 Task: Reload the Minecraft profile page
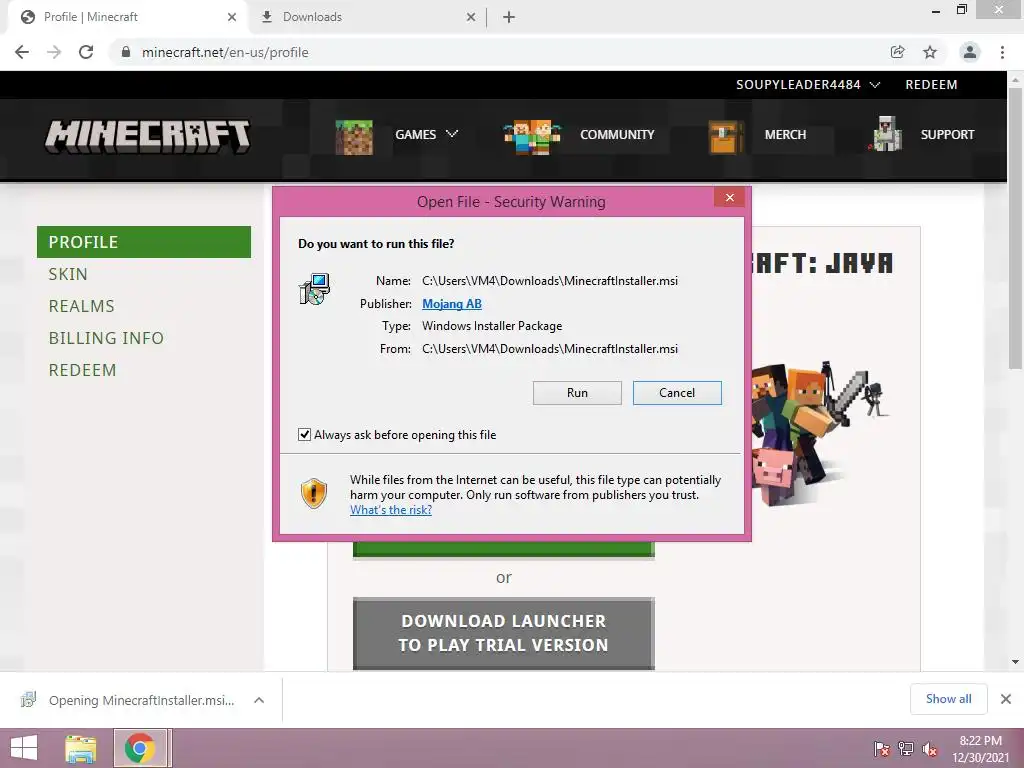[x=86, y=52]
